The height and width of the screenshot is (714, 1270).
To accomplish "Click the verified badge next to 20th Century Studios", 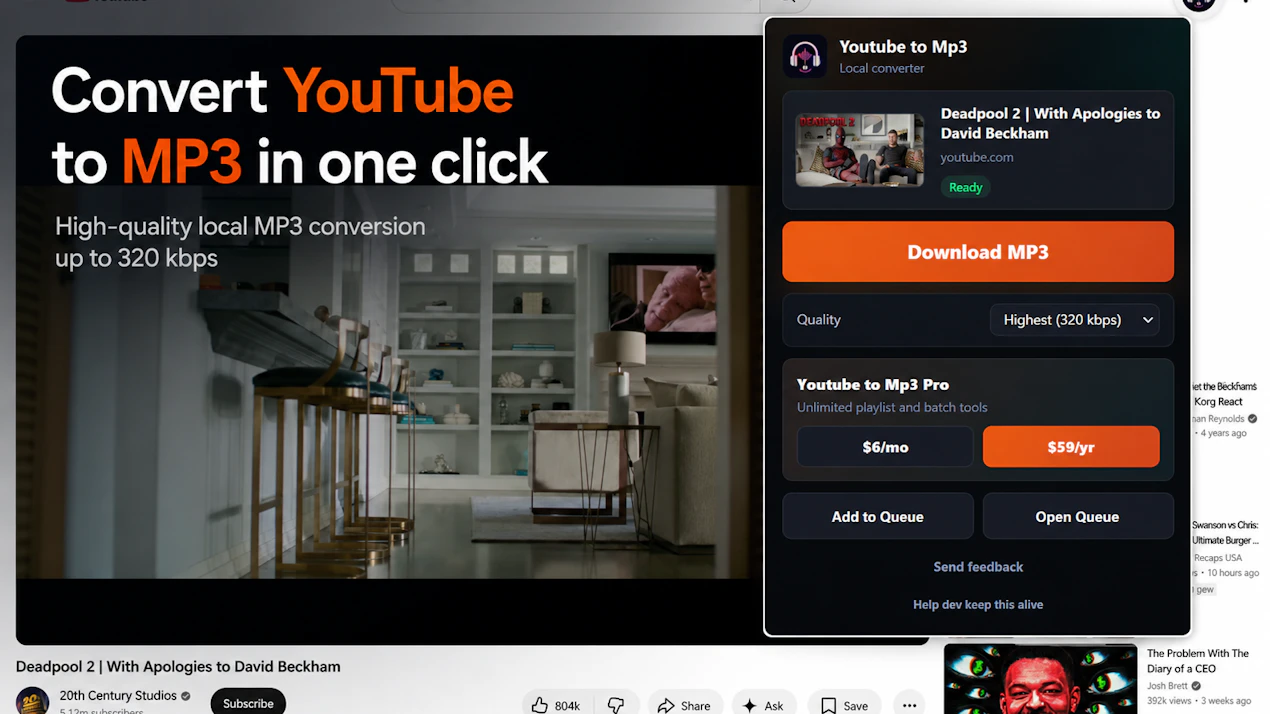I will pos(186,695).
